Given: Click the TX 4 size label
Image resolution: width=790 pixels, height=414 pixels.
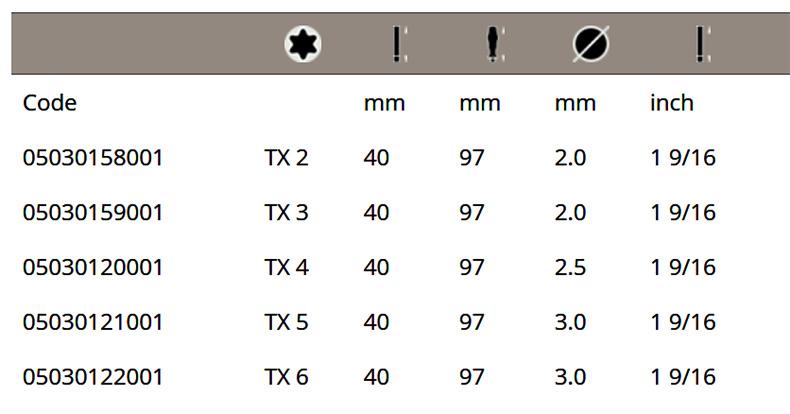Looking at the screenshot, I should [285, 268].
